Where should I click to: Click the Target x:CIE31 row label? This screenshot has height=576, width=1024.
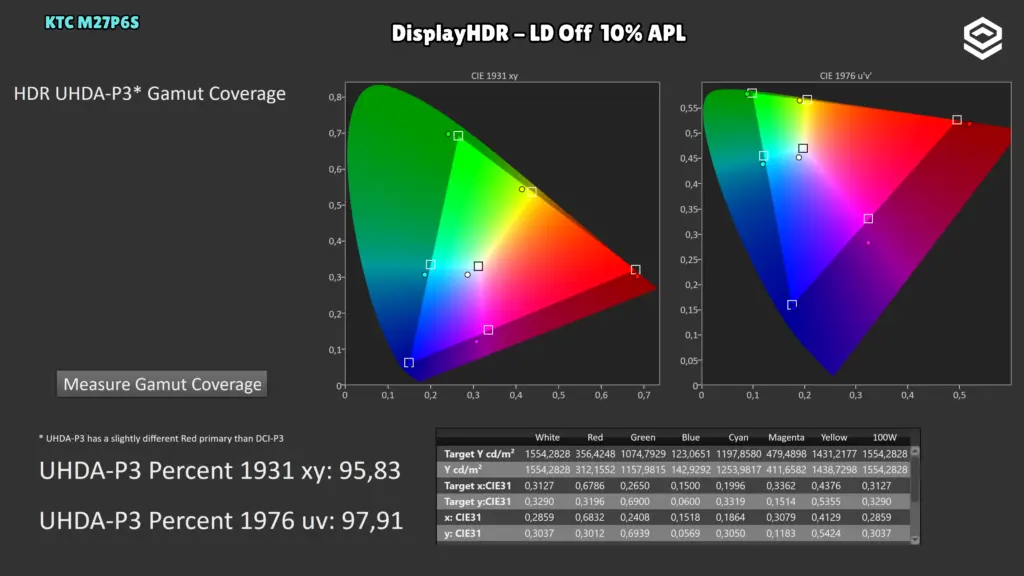click(477, 486)
